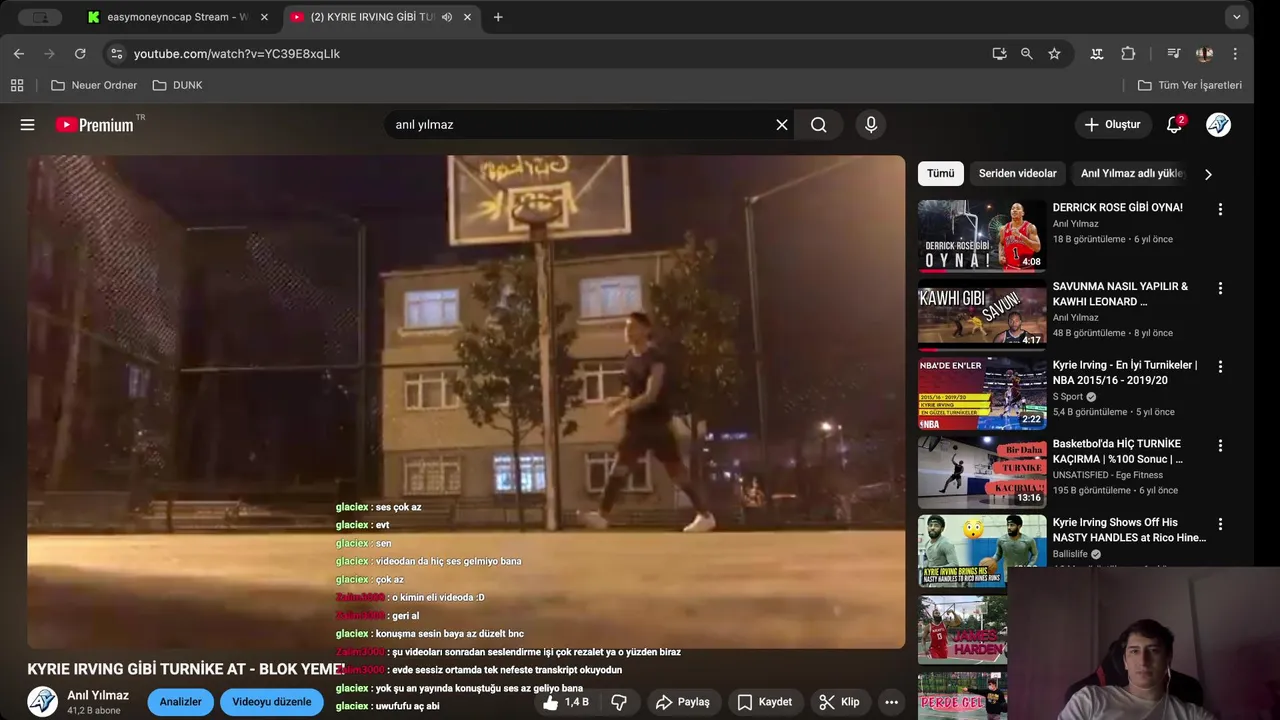Close the easymoneynocap Stream tab
Viewport: 1280px width, 720px height.
click(x=265, y=17)
